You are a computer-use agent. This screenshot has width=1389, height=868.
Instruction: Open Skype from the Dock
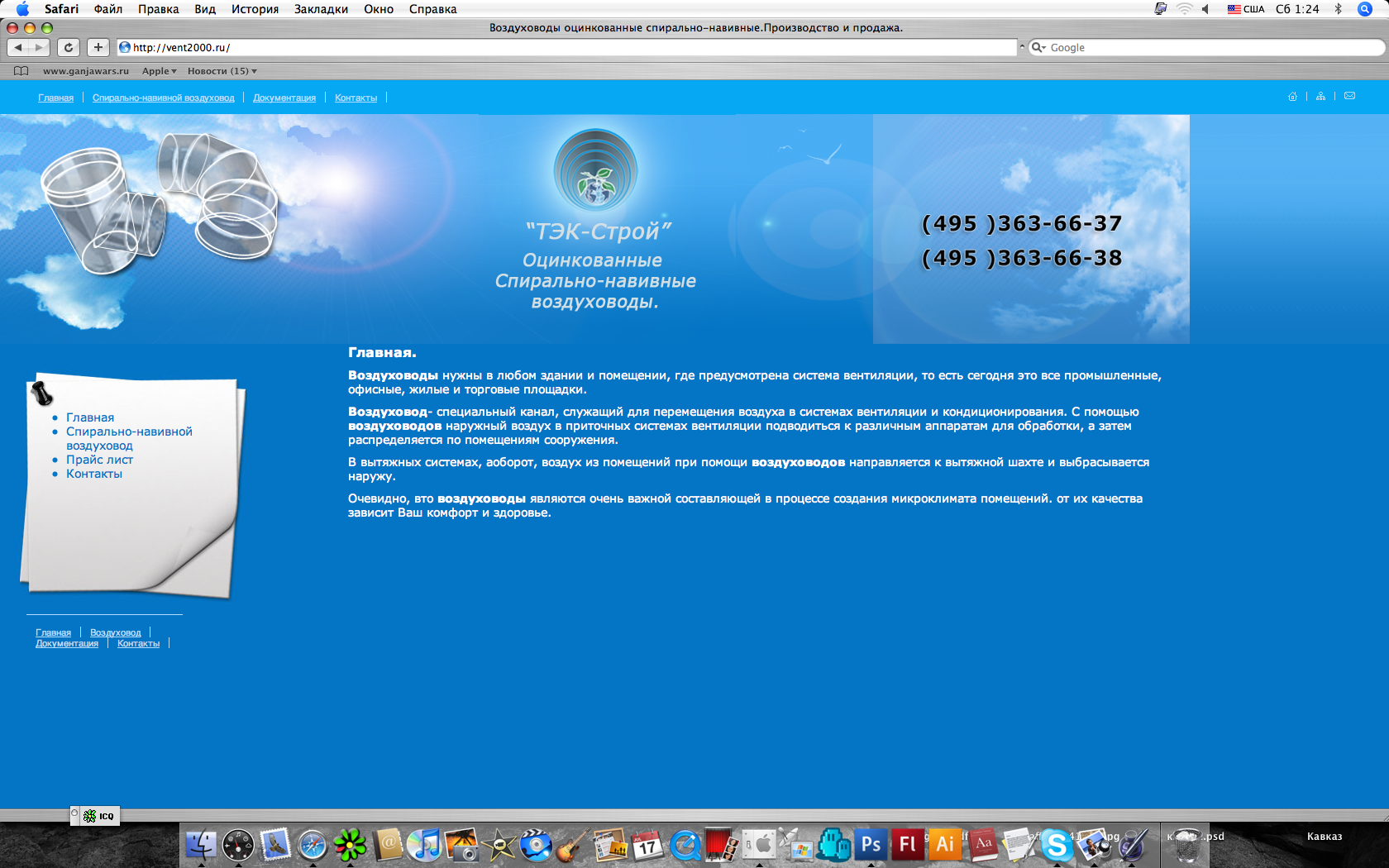pyautogui.click(x=1056, y=846)
